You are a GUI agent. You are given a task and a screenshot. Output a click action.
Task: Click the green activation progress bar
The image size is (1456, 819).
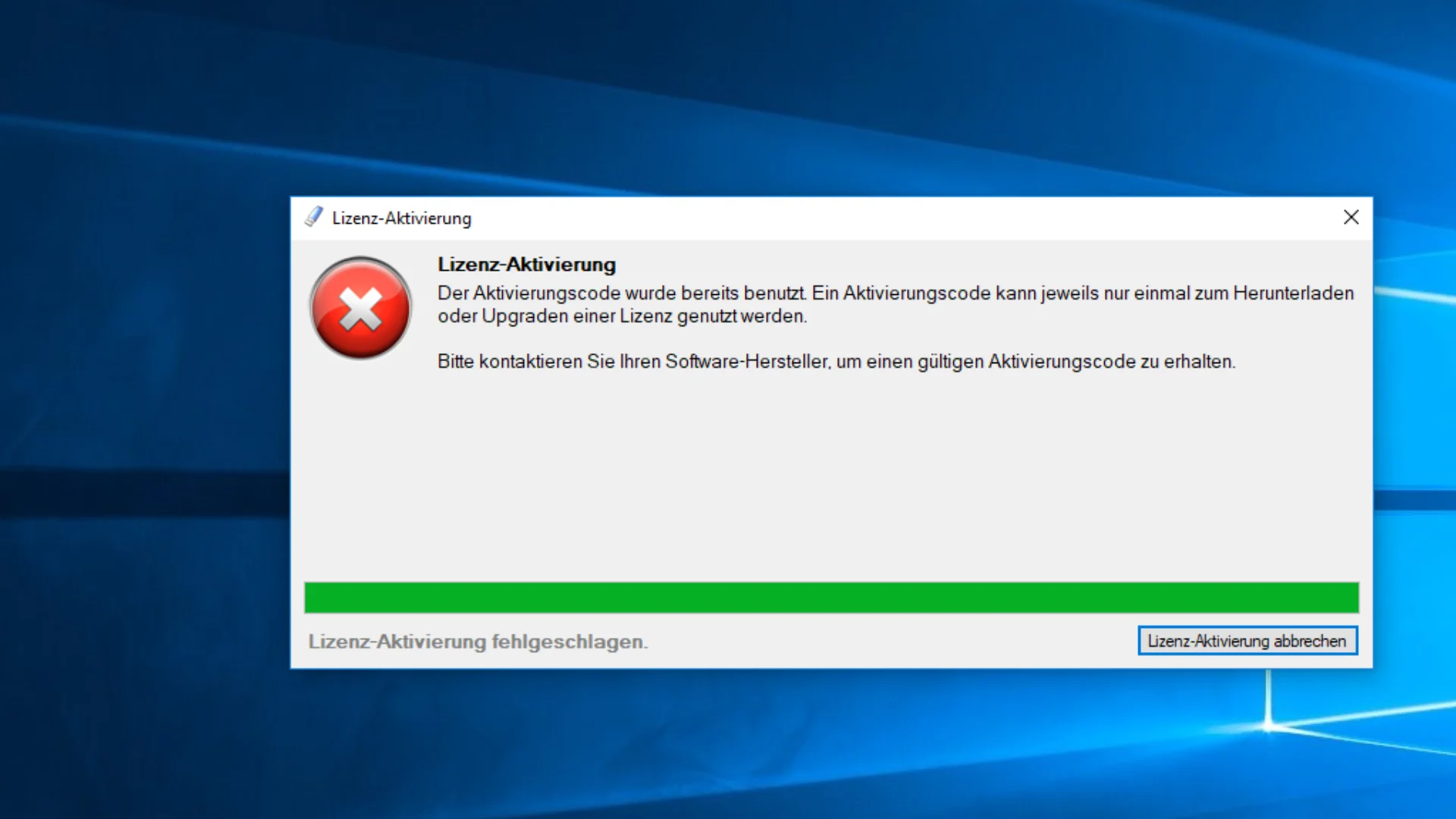click(831, 598)
